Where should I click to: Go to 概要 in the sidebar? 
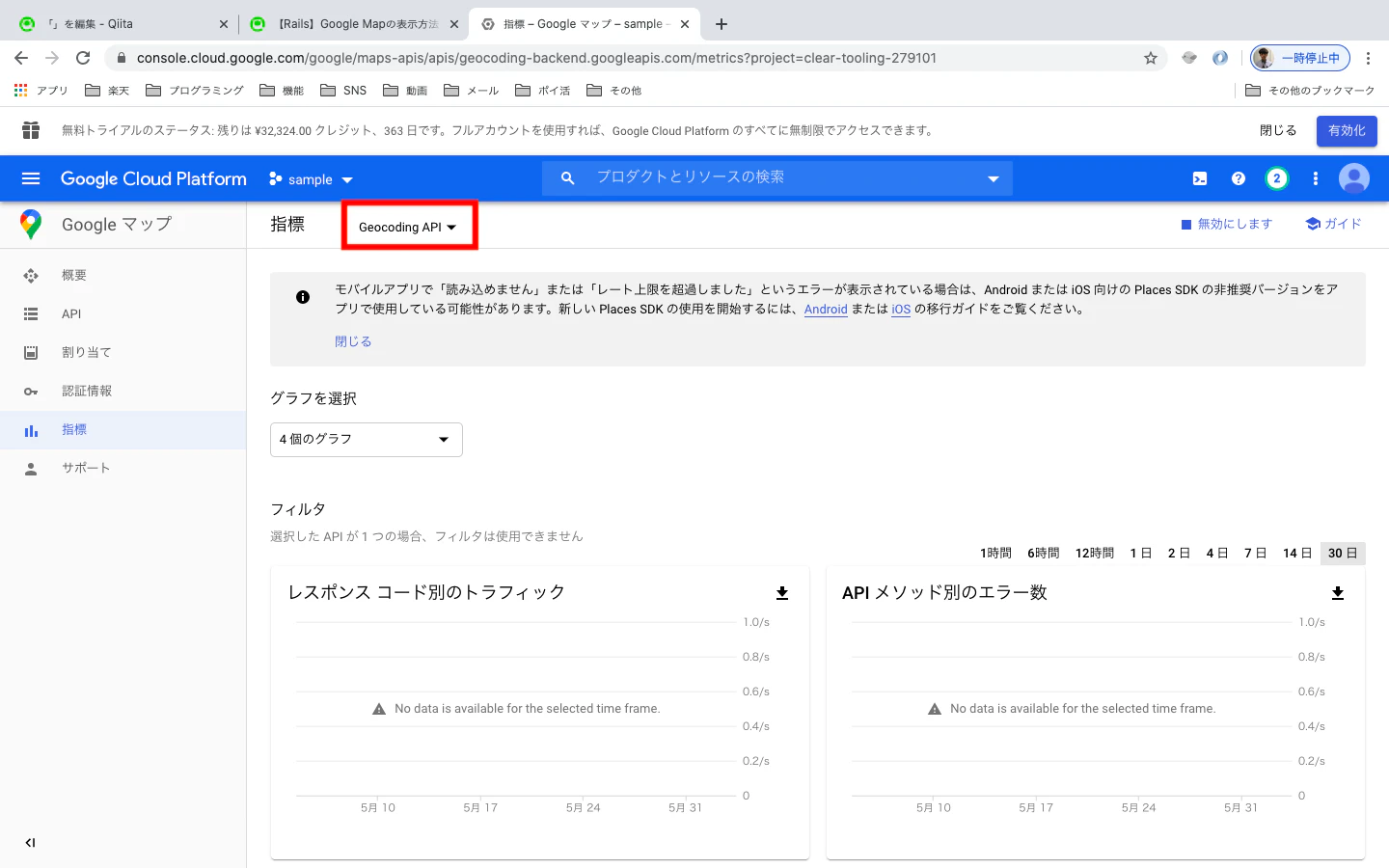tap(123, 276)
